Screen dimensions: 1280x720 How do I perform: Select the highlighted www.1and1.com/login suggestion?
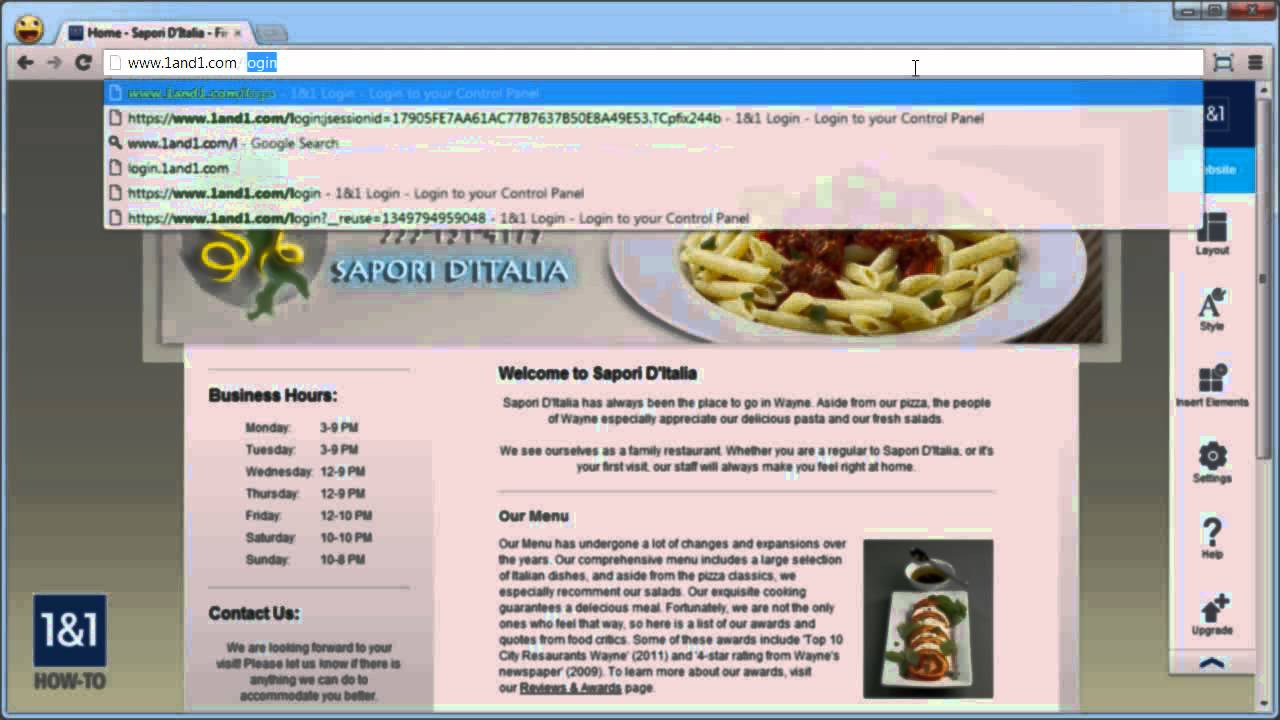coord(653,93)
